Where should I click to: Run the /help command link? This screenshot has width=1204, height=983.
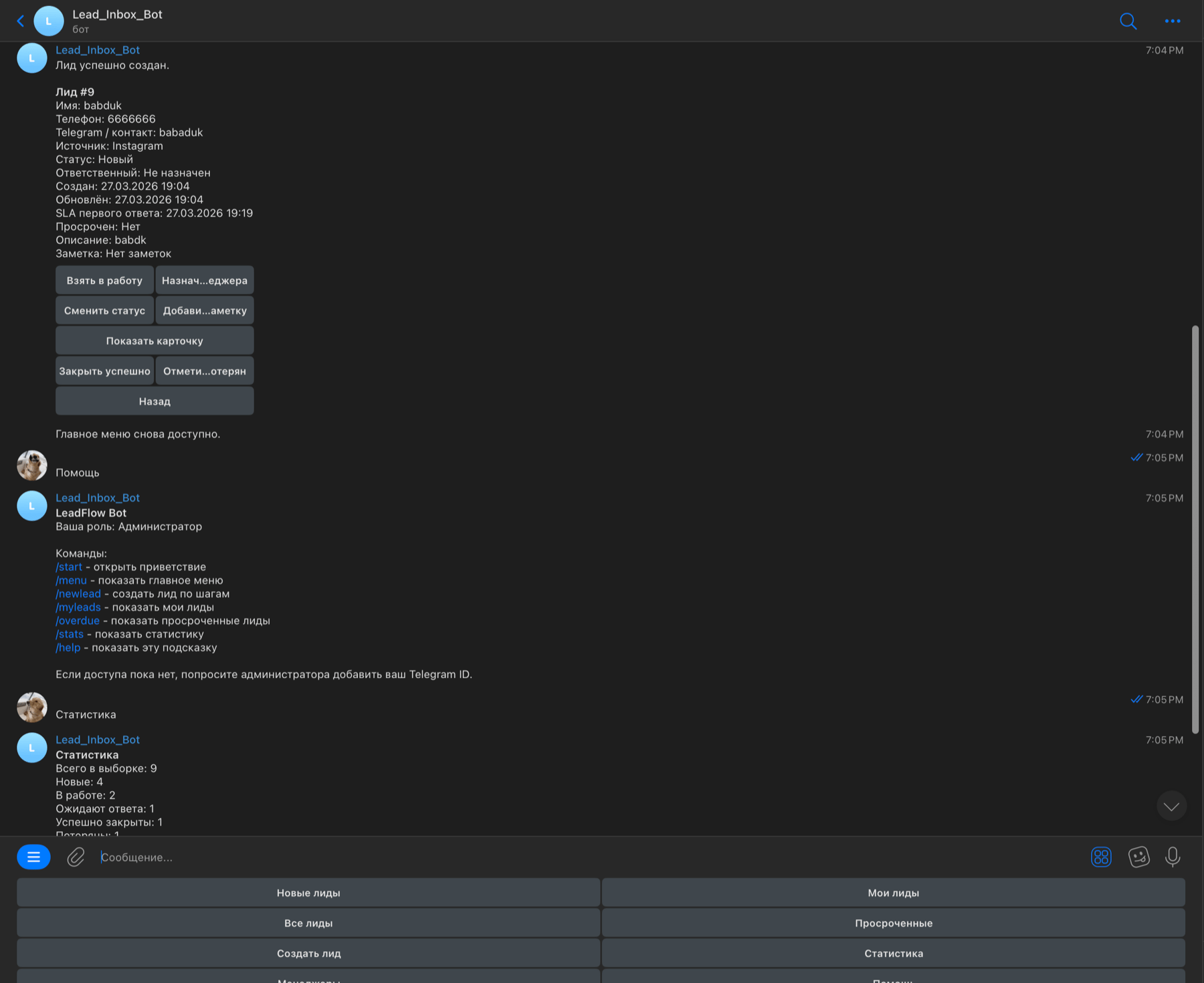(x=68, y=647)
